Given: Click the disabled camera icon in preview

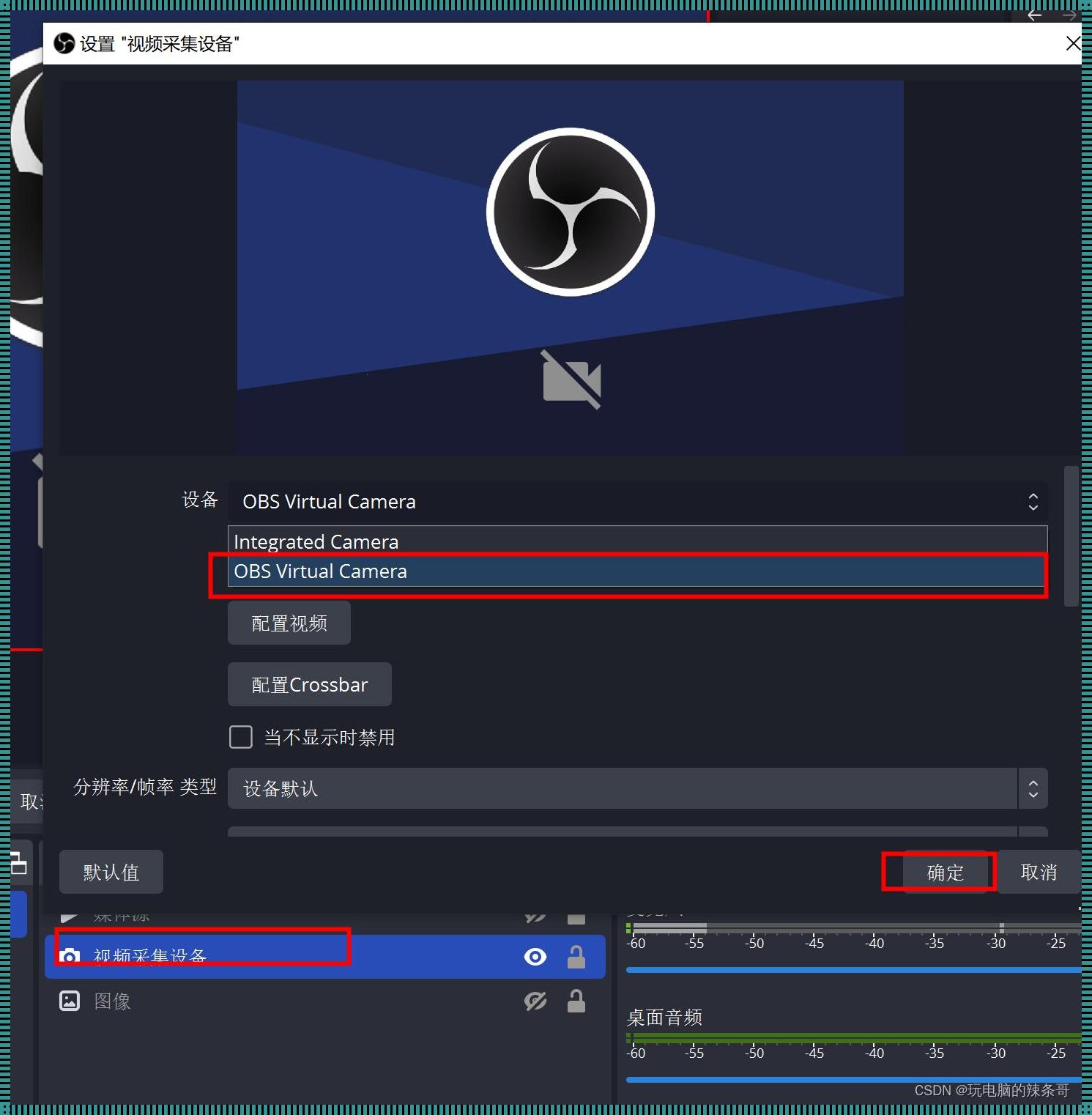Looking at the screenshot, I should click(x=571, y=379).
